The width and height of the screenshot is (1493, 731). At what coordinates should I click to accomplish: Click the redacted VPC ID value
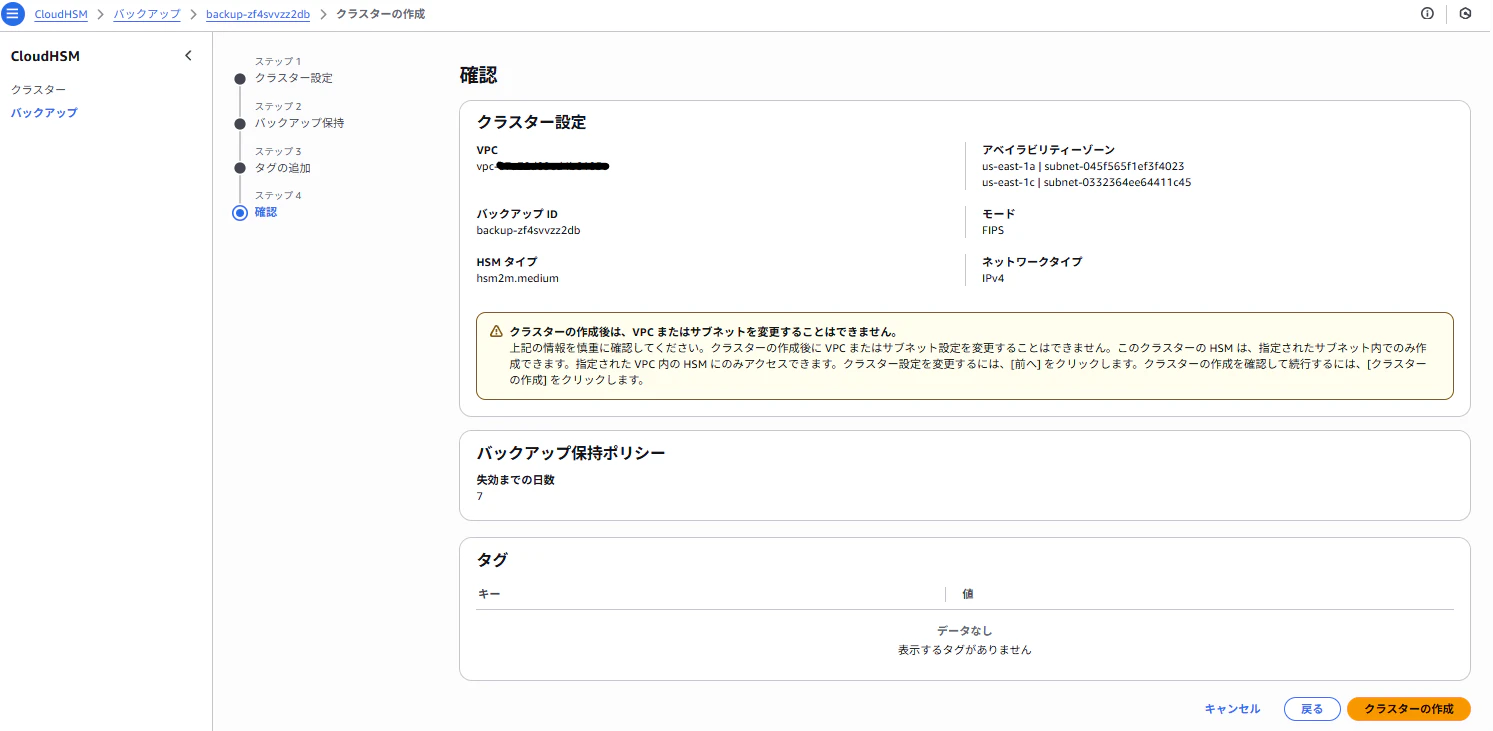coord(543,166)
